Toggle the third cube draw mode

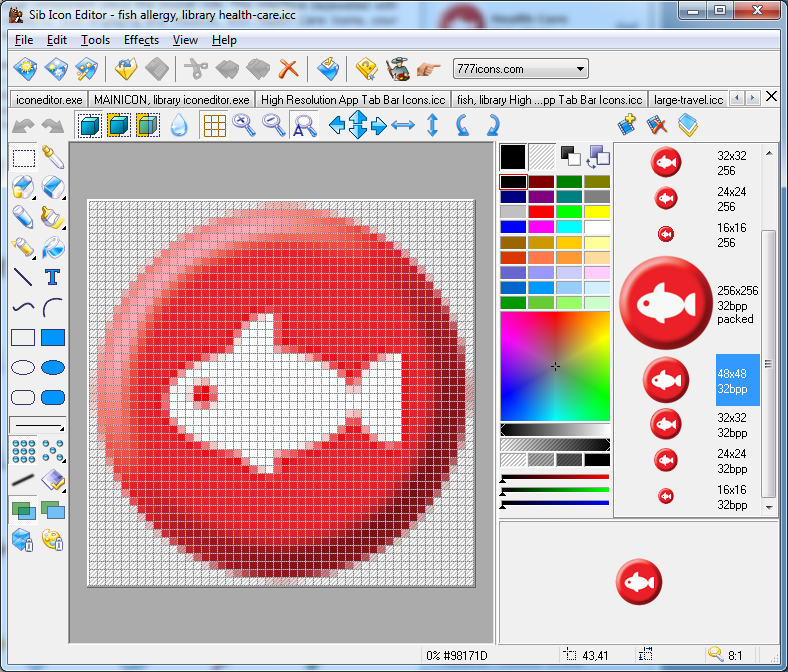[x=148, y=125]
